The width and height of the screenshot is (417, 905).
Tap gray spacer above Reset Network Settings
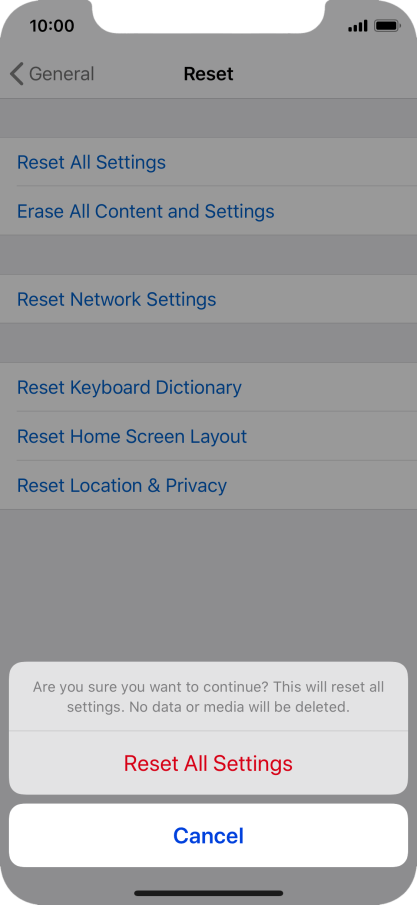(208, 255)
